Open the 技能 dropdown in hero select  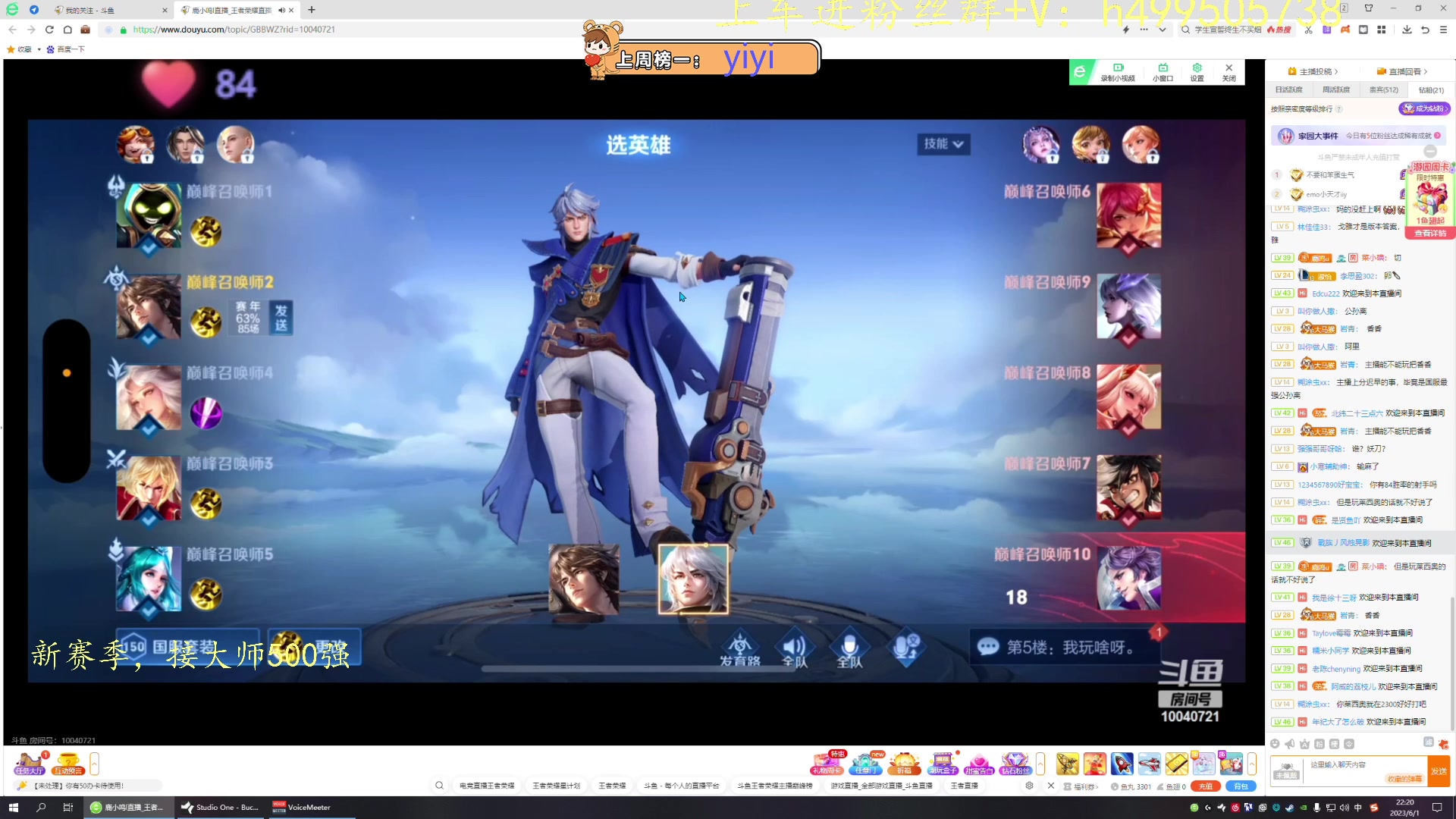click(943, 144)
